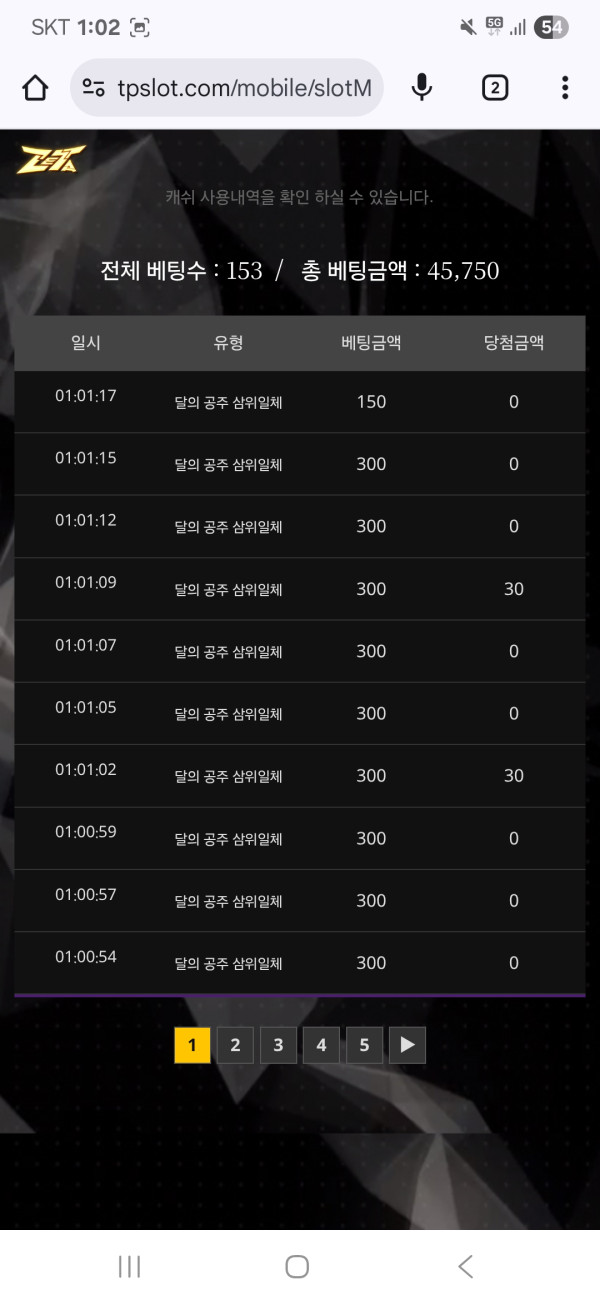Tap the browser home icon
Image resolution: width=600 pixels, height=1300 pixels.
point(35,88)
